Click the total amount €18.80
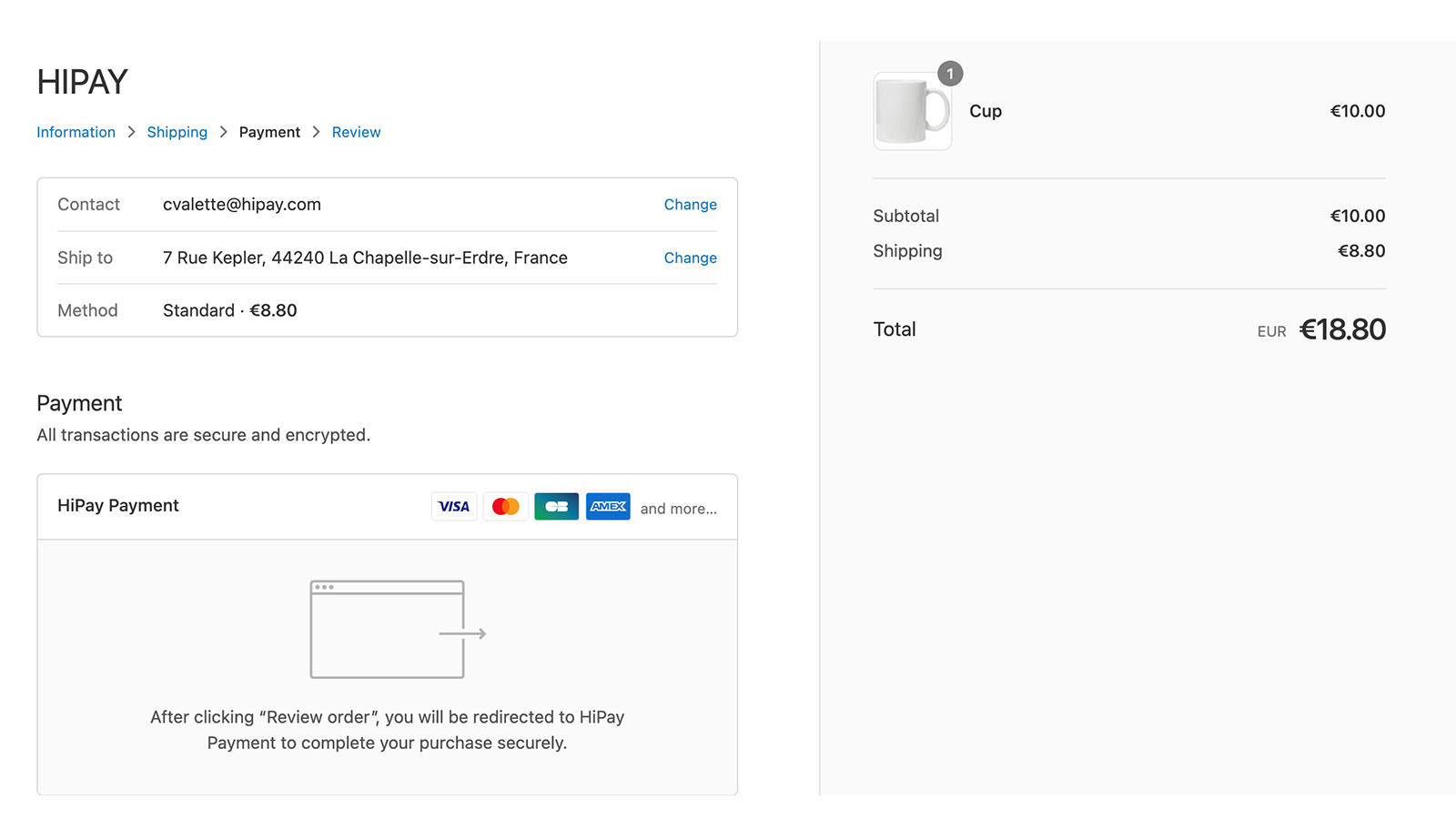The image size is (1456, 819). [1342, 329]
